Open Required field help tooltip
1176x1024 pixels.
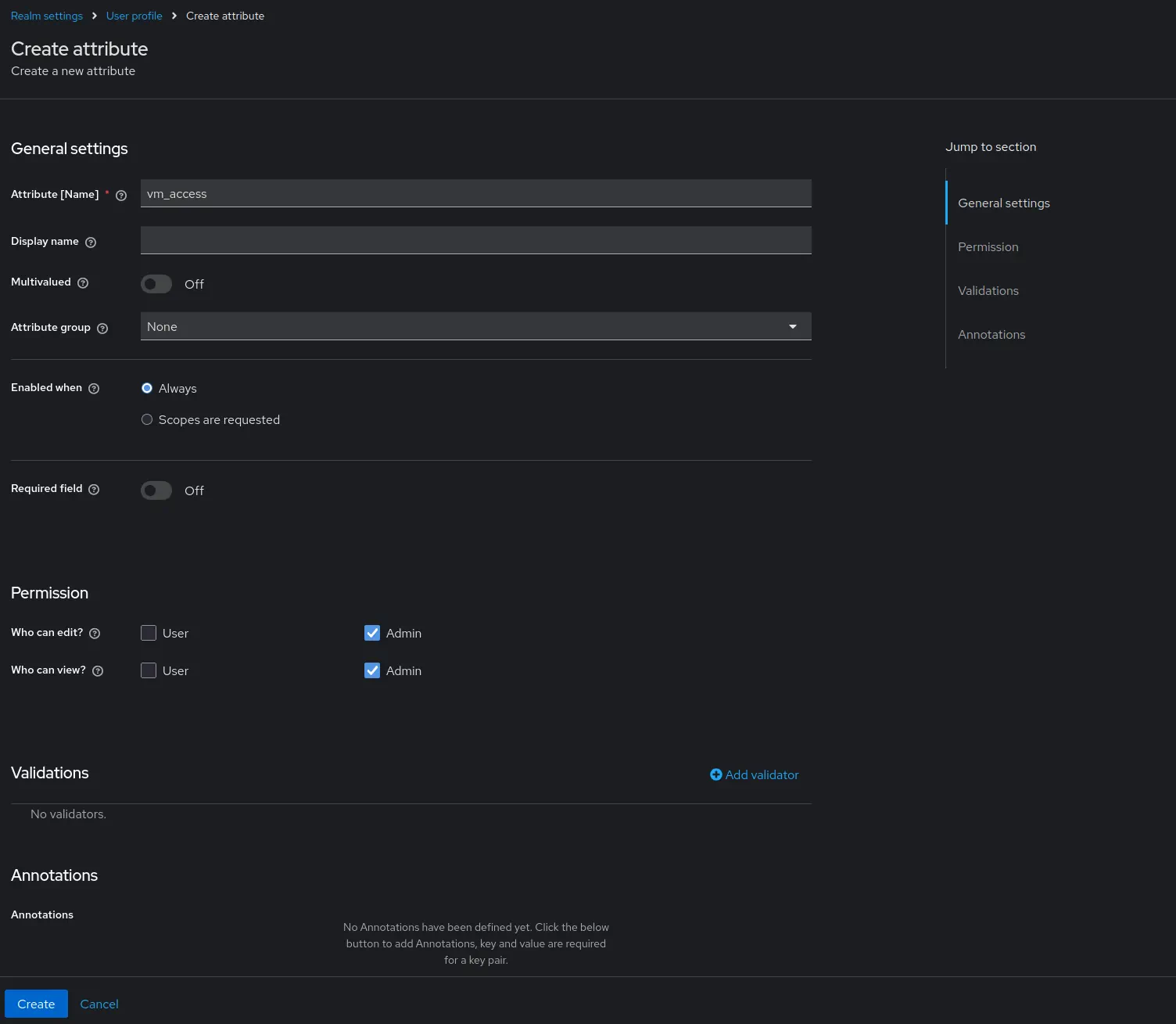(94, 490)
